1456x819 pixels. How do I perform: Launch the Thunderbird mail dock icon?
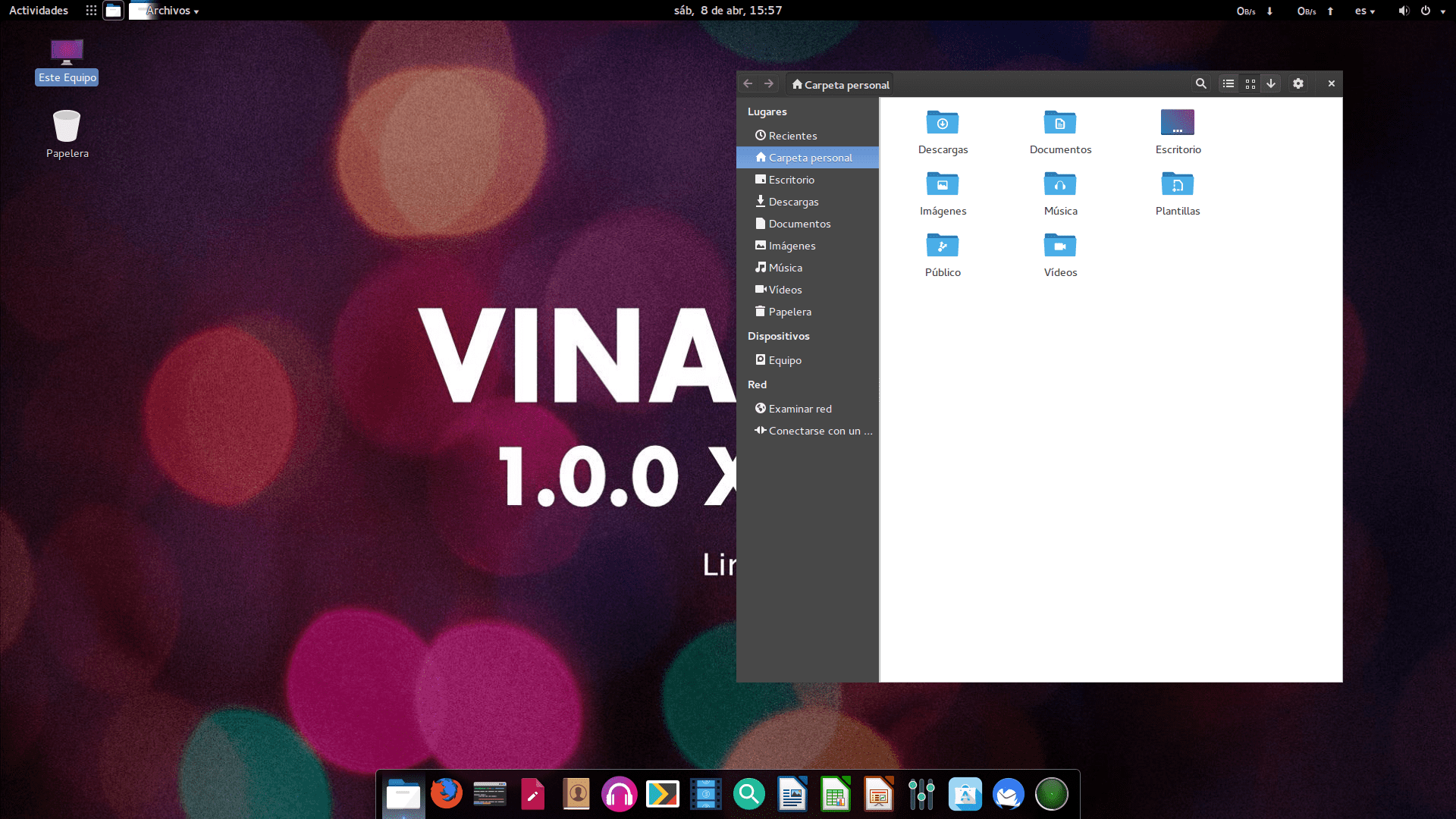pyautogui.click(x=1009, y=795)
